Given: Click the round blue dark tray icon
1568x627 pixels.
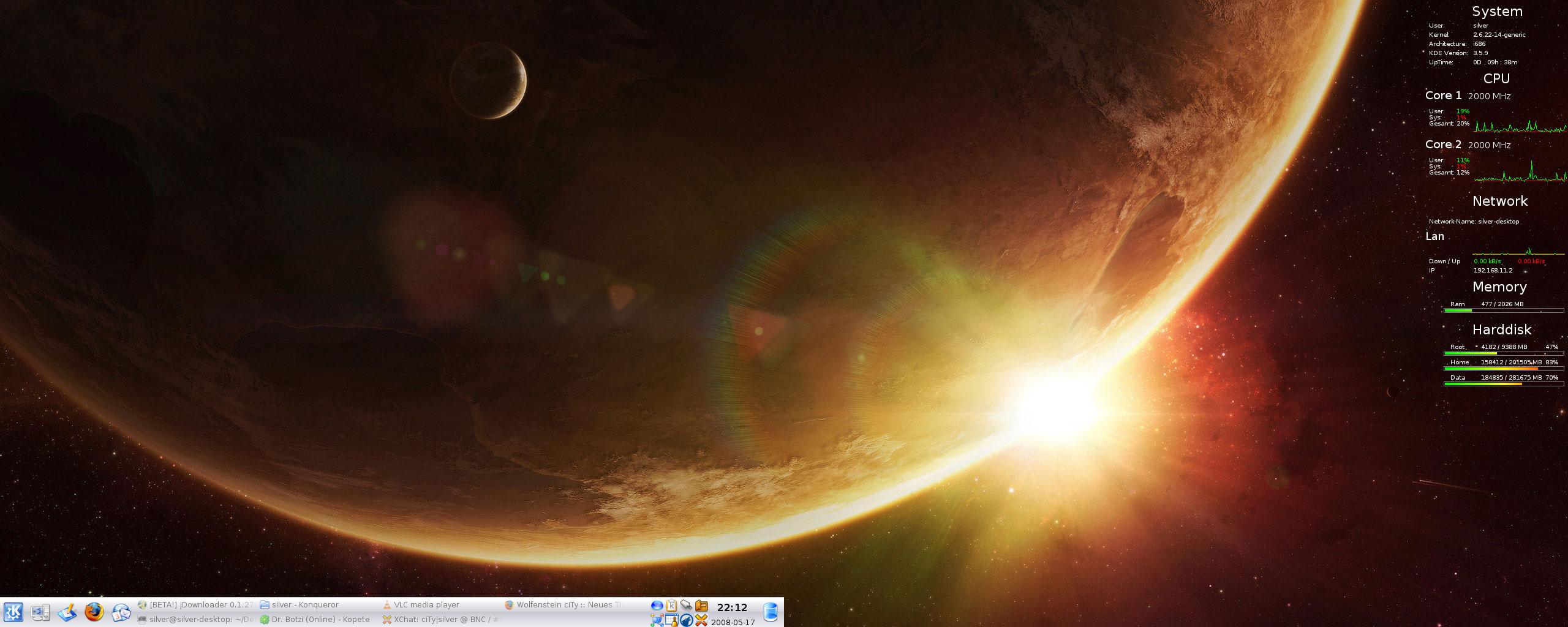Looking at the screenshot, I should [x=687, y=620].
